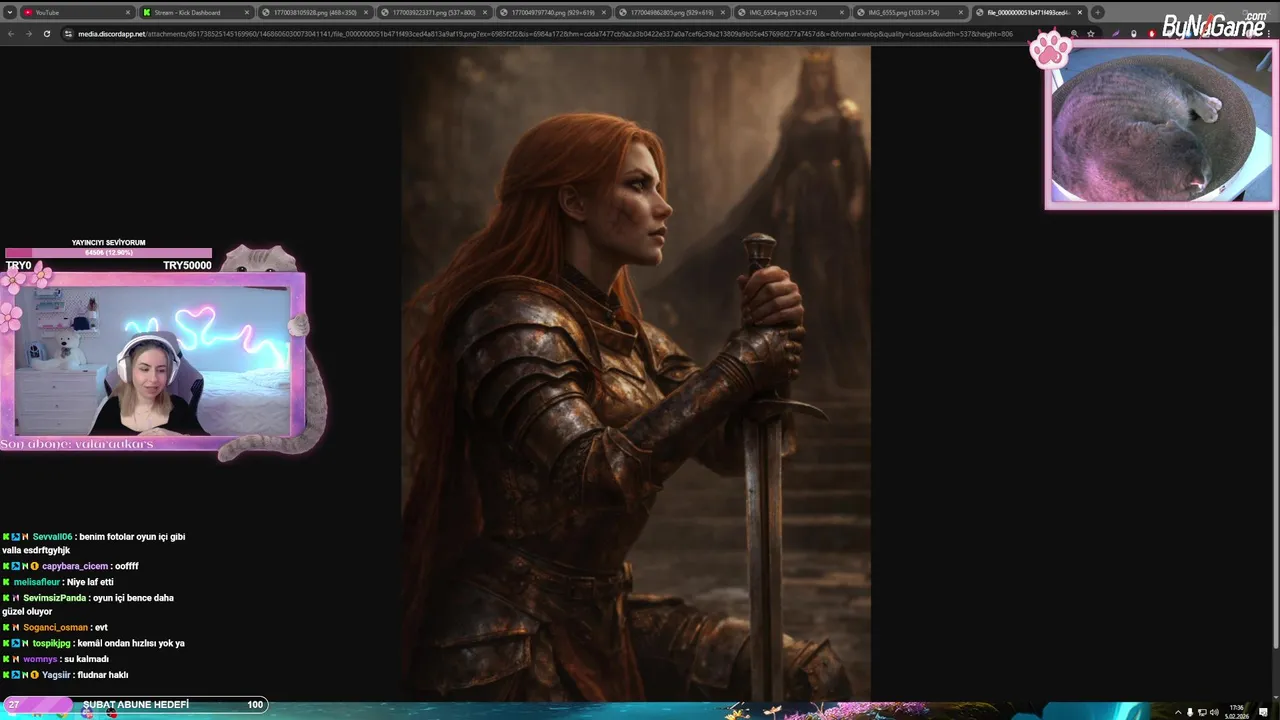
Task: Click the media.discordapp.net address bar URL
Action: pos(545,33)
